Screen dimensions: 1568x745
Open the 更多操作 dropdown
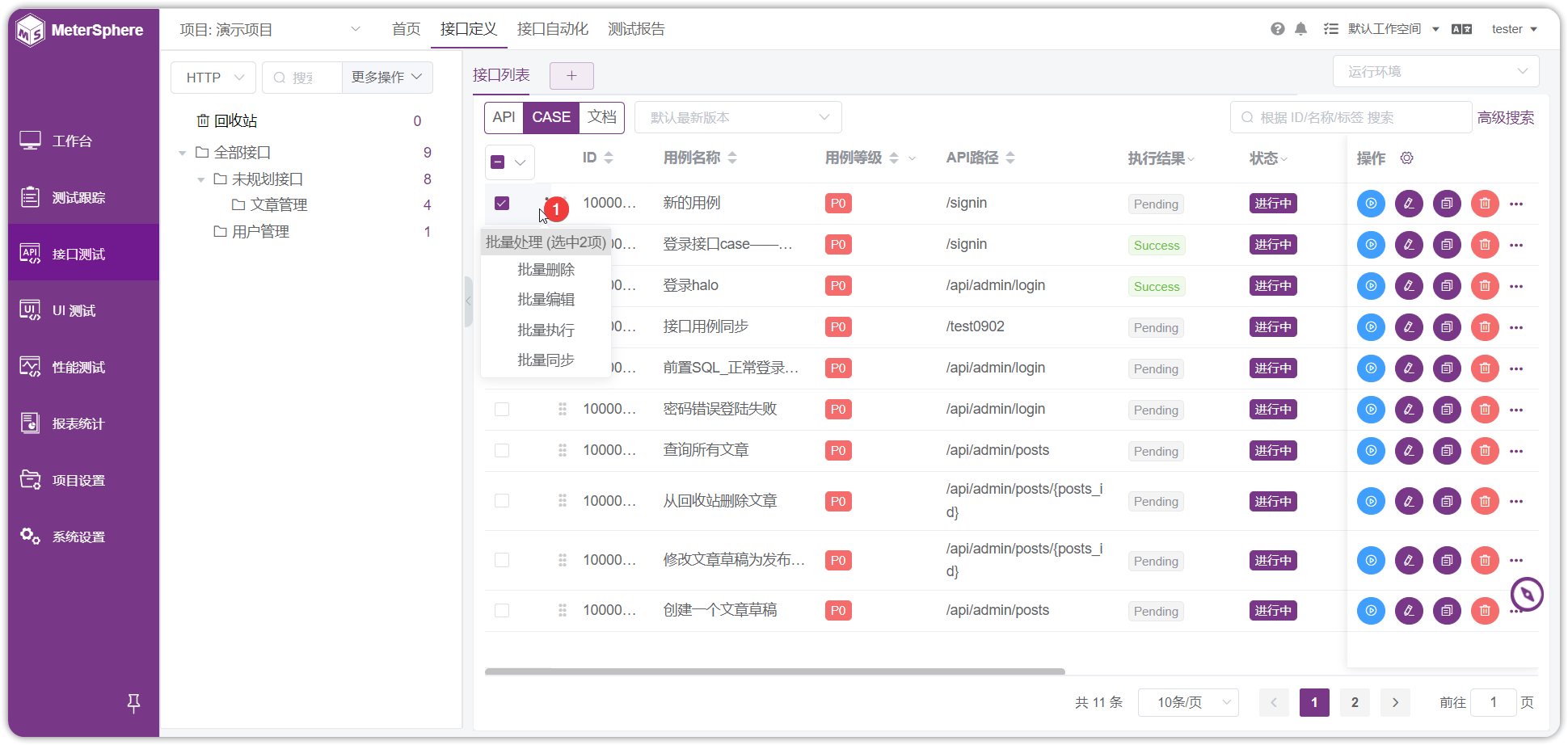(x=387, y=78)
